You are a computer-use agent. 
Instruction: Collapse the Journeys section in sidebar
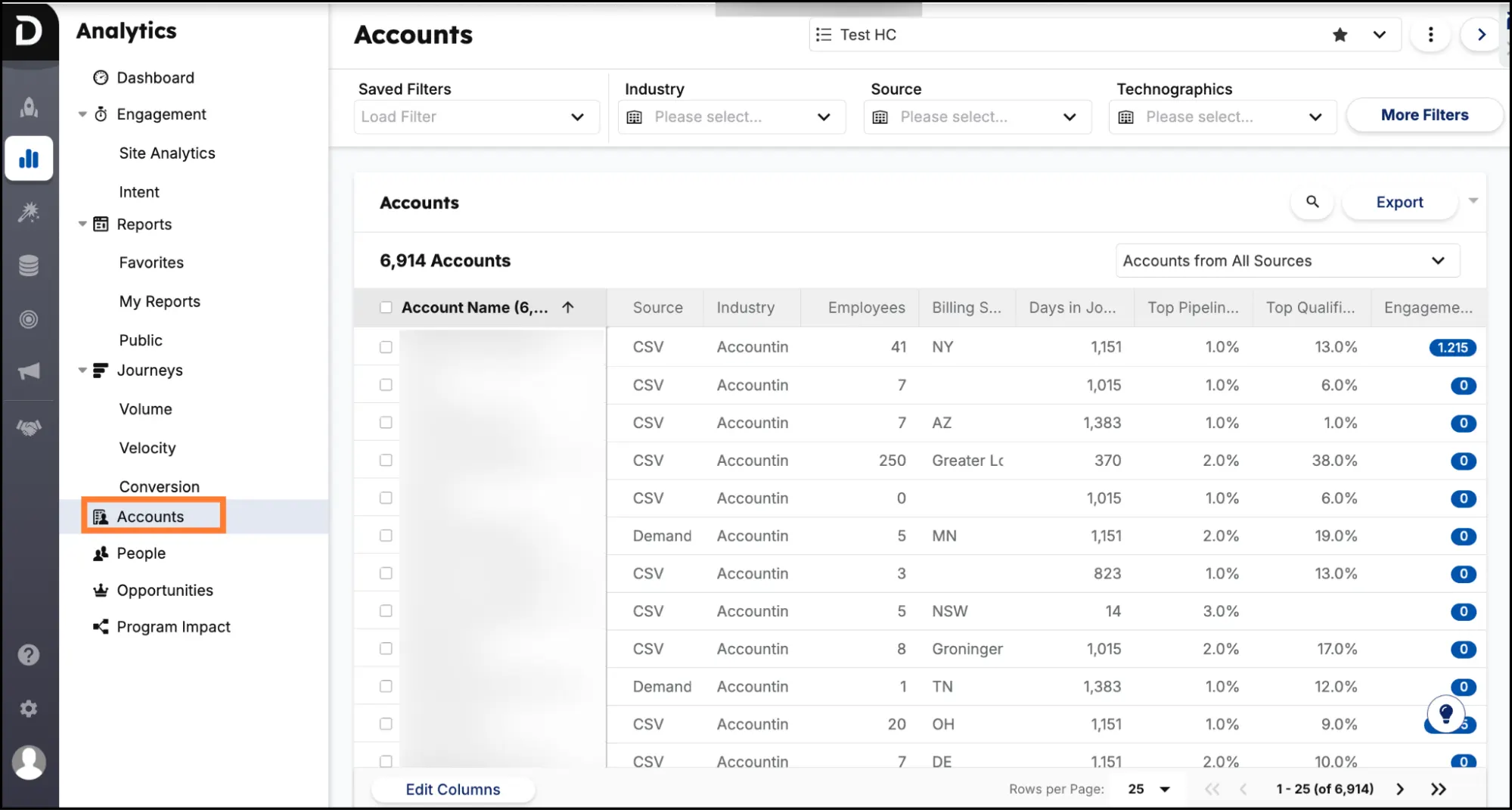pos(82,370)
